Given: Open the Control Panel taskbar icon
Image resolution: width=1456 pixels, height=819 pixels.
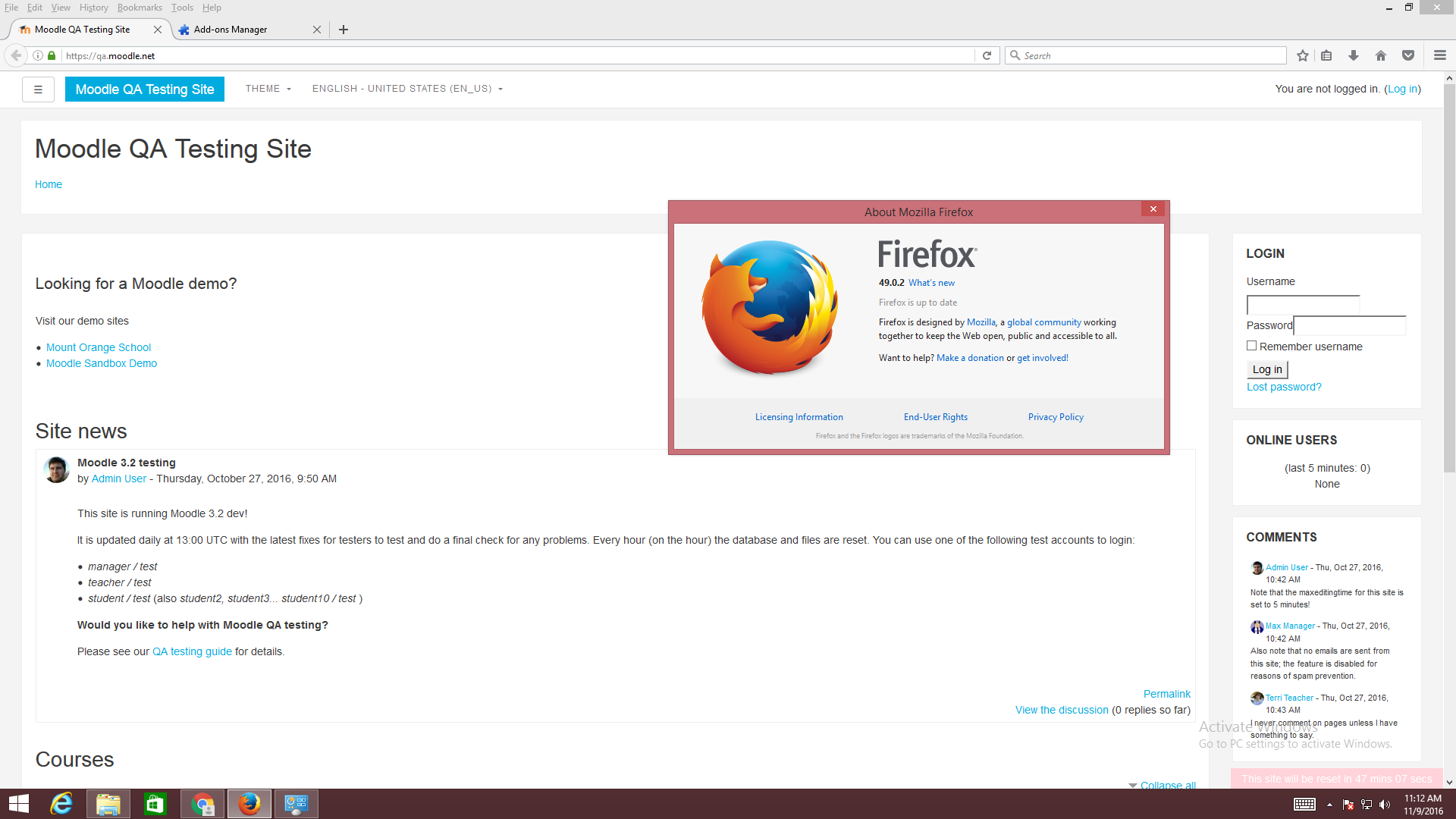Looking at the screenshot, I should pos(296,804).
